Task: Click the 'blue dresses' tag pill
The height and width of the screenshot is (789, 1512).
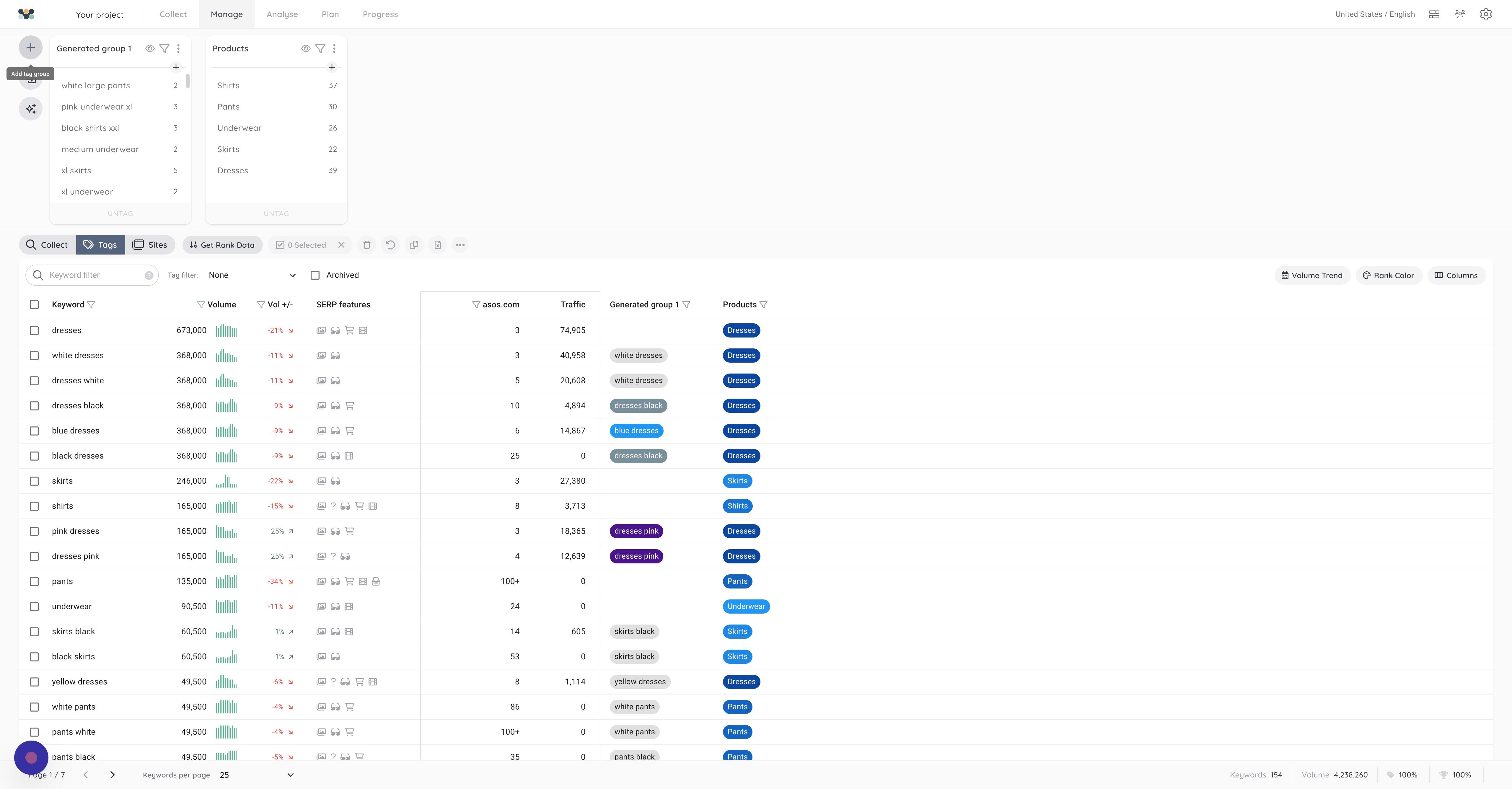Action: pos(636,431)
